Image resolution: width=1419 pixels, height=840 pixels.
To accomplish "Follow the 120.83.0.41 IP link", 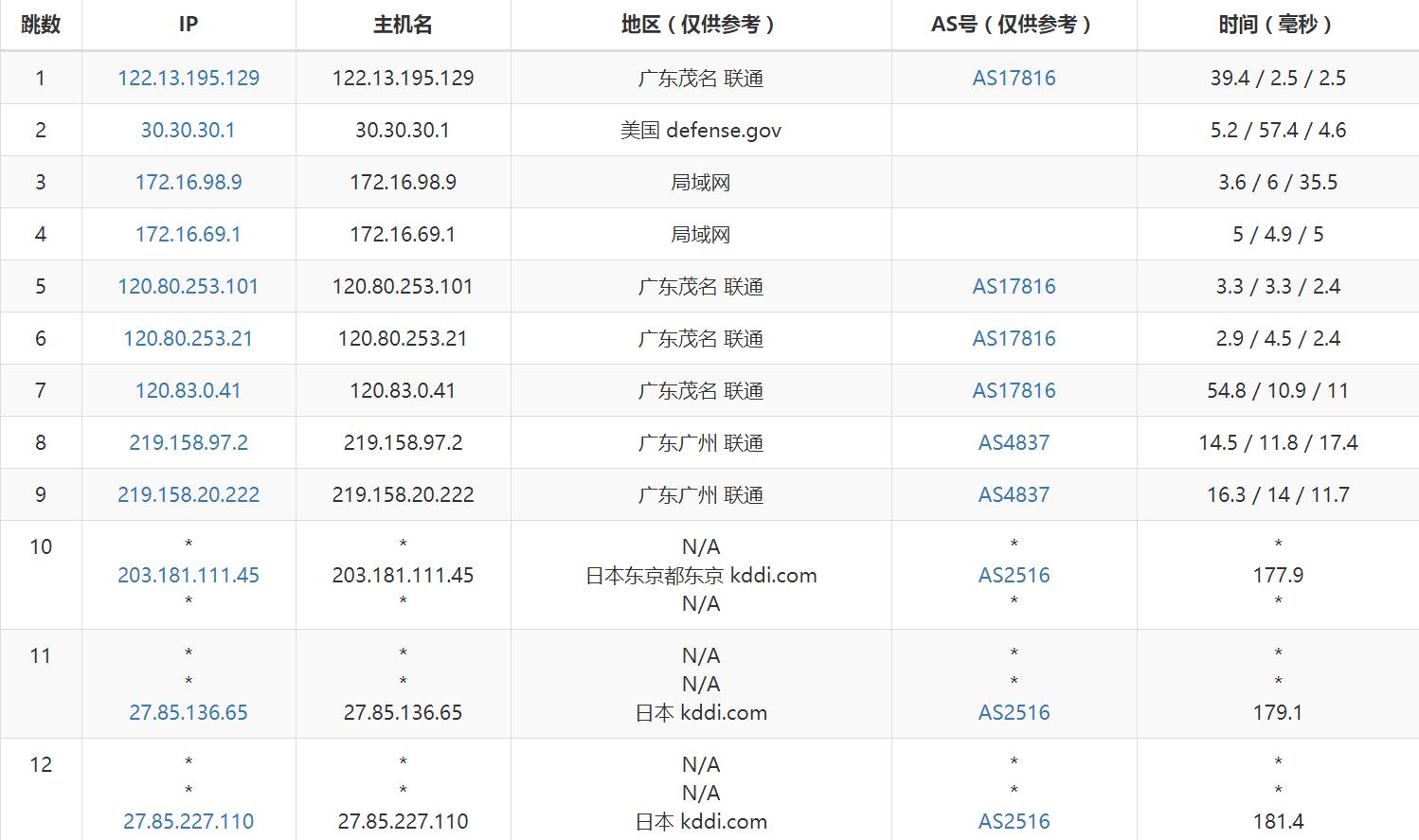I will [189, 390].
